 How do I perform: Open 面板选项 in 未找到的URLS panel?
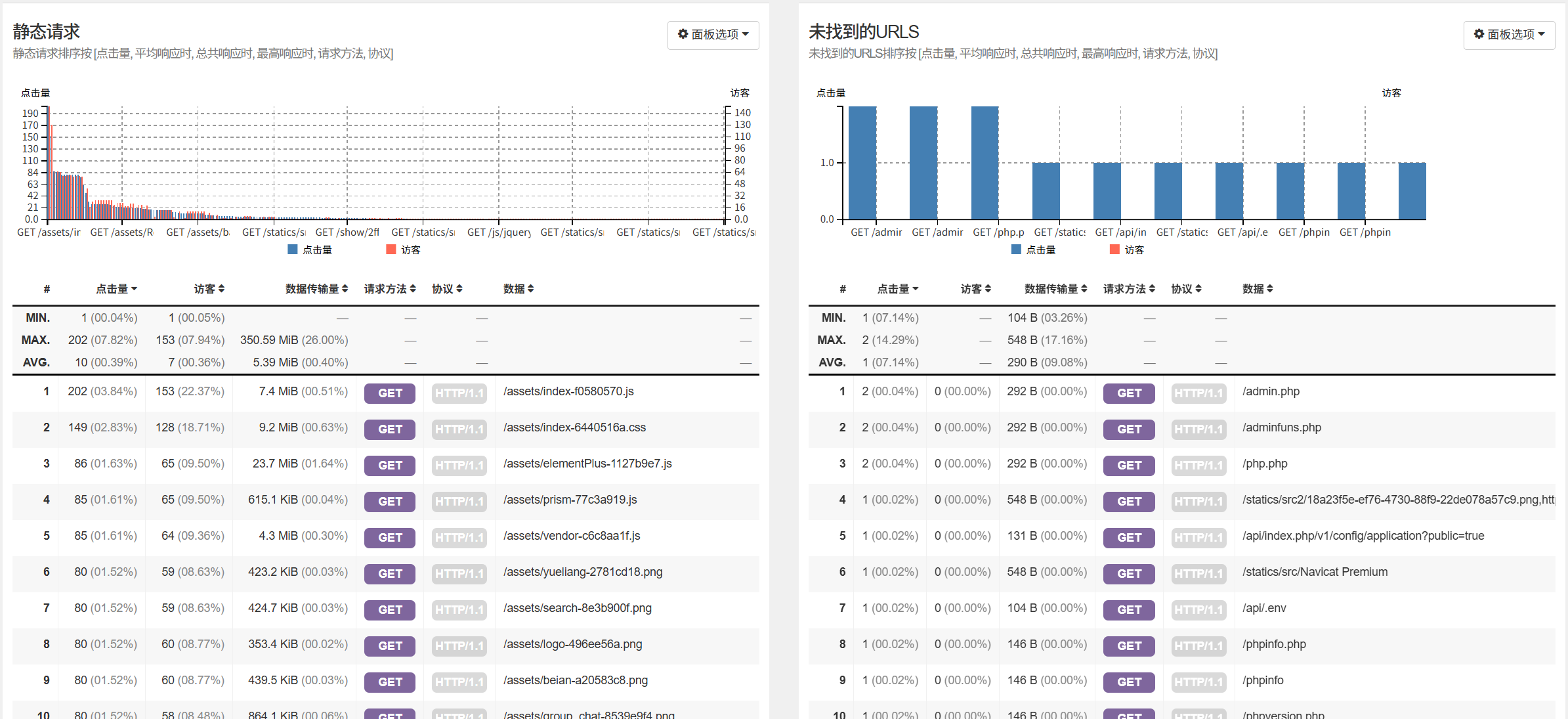[x=1508, y=34]
